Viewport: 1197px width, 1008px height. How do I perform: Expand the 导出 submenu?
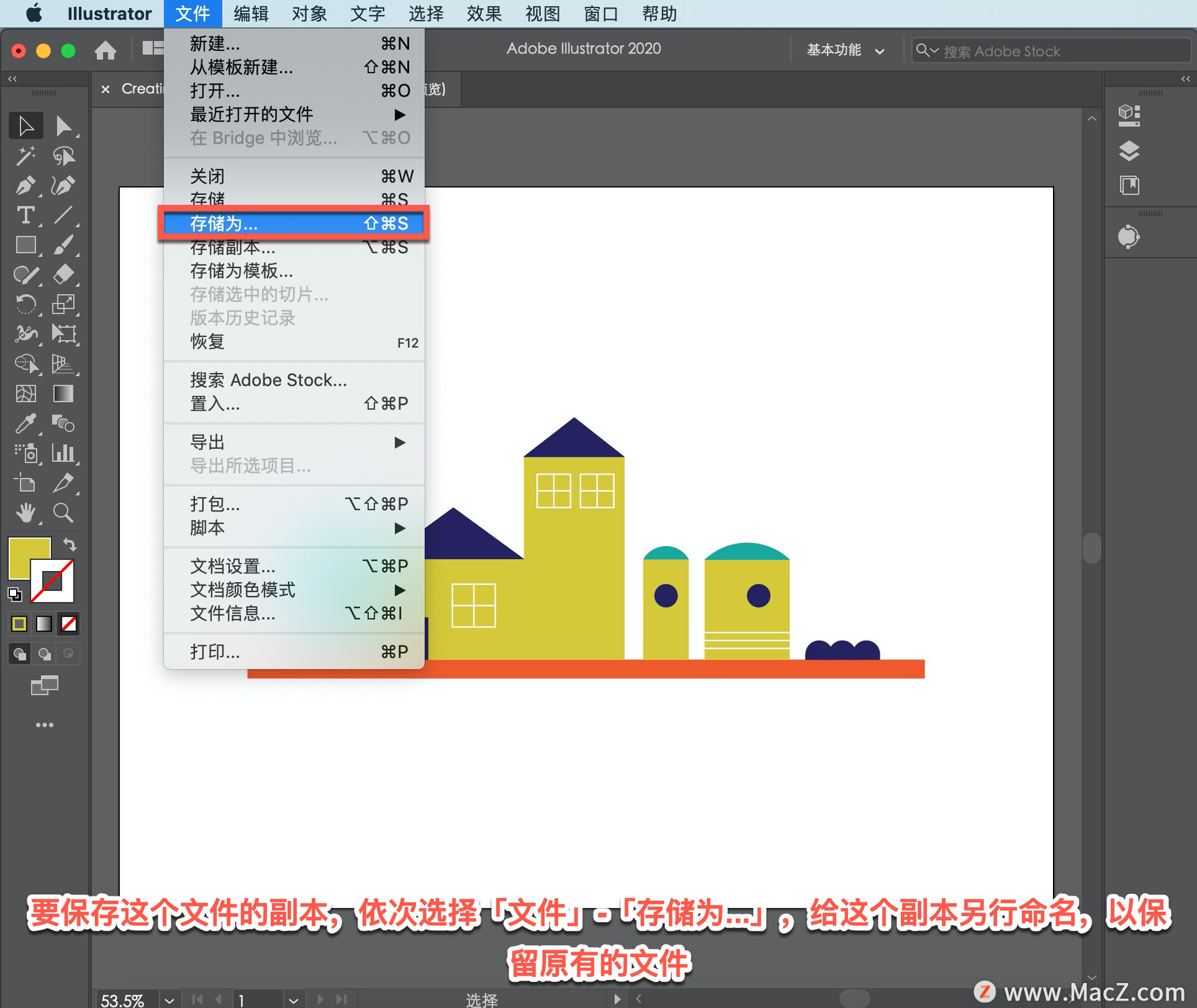coord(294,443)
